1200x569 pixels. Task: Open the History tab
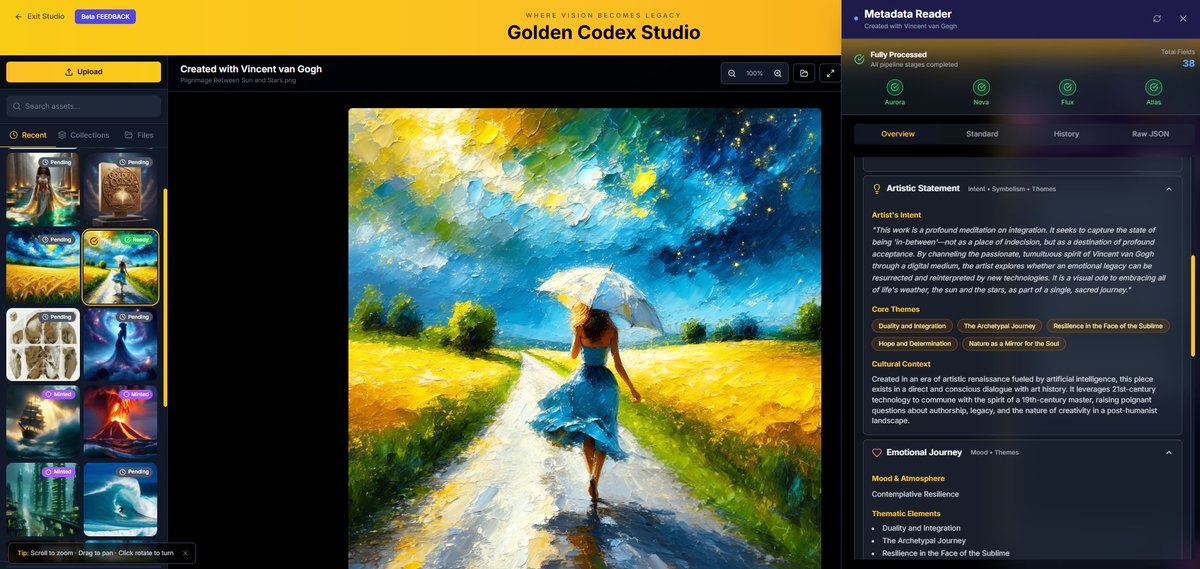[x=1066, y=134]
